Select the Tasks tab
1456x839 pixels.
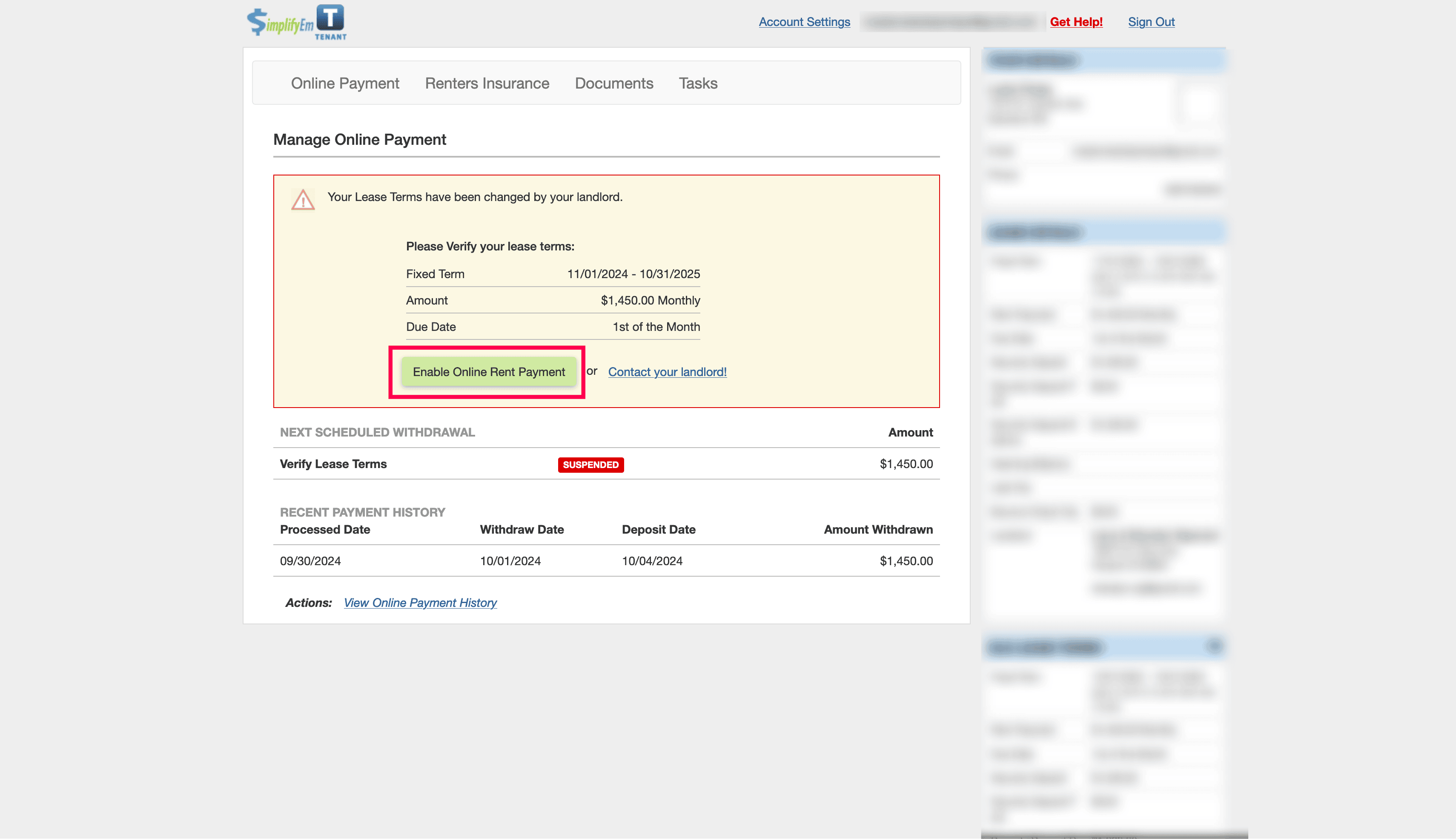click(x=697, y=83)
